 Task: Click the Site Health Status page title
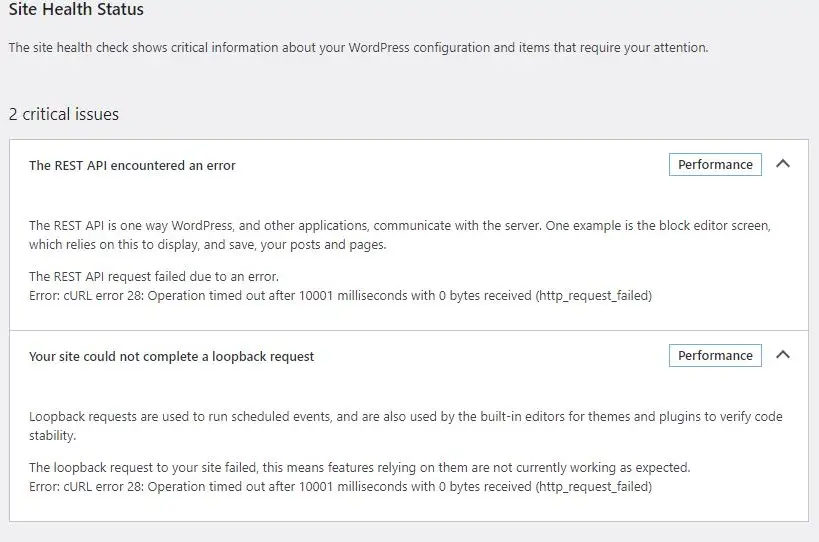76,9
